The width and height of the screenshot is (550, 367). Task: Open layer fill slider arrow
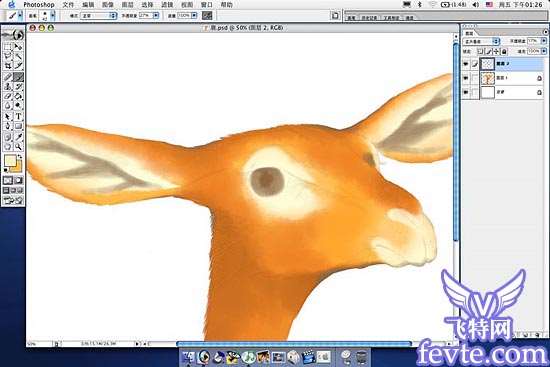point(543,51)
